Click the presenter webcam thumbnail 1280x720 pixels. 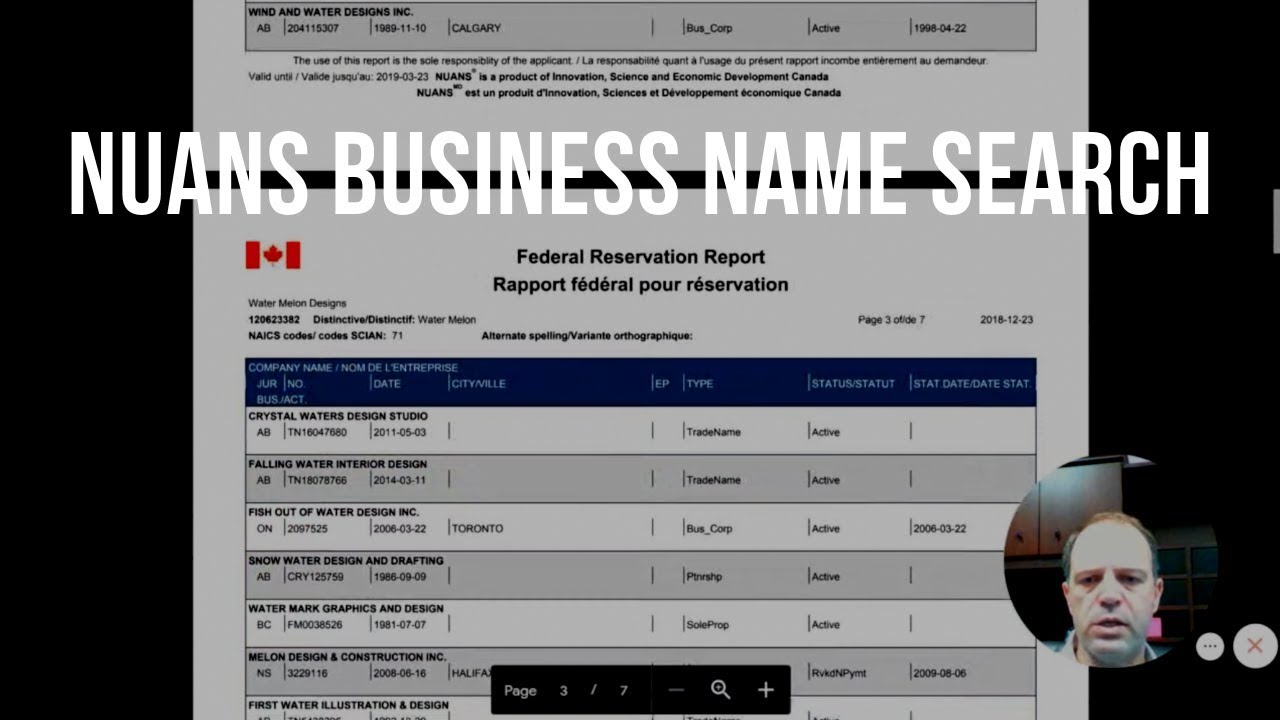pos(1110,560)
